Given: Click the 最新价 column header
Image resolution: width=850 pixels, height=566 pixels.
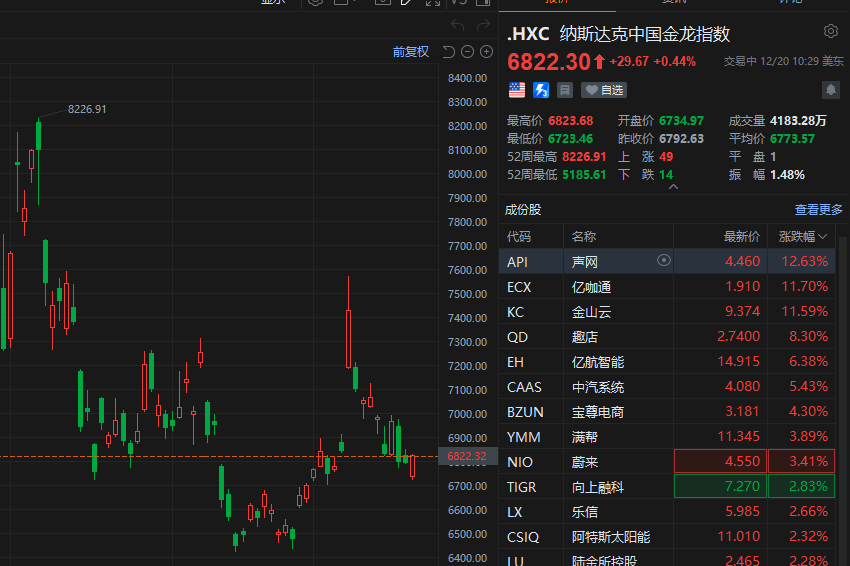Looking at the screenshot, I should (742, 237).
